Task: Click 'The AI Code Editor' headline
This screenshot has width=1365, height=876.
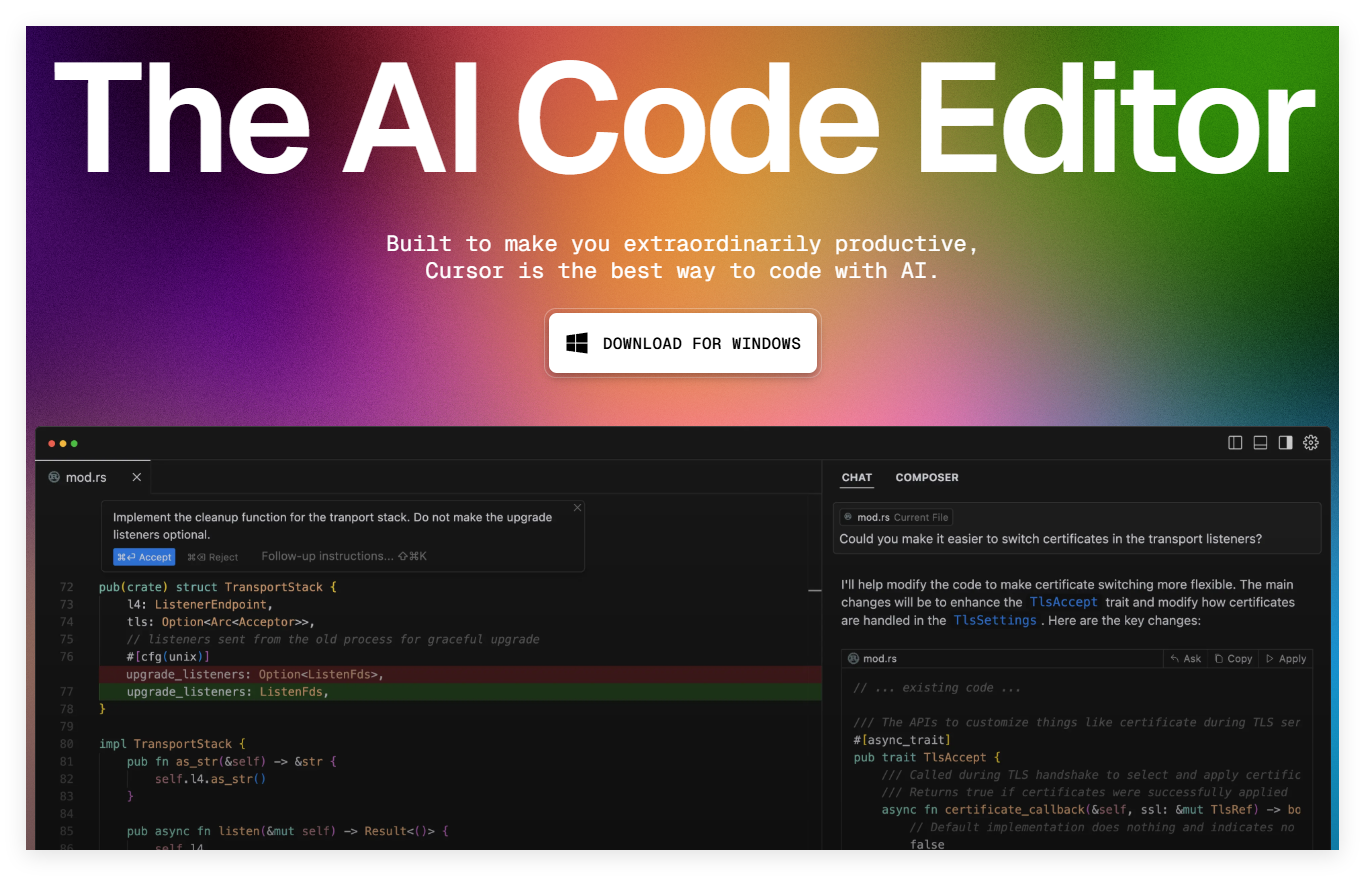Action: pyautogui.click(x=683, y=118)
